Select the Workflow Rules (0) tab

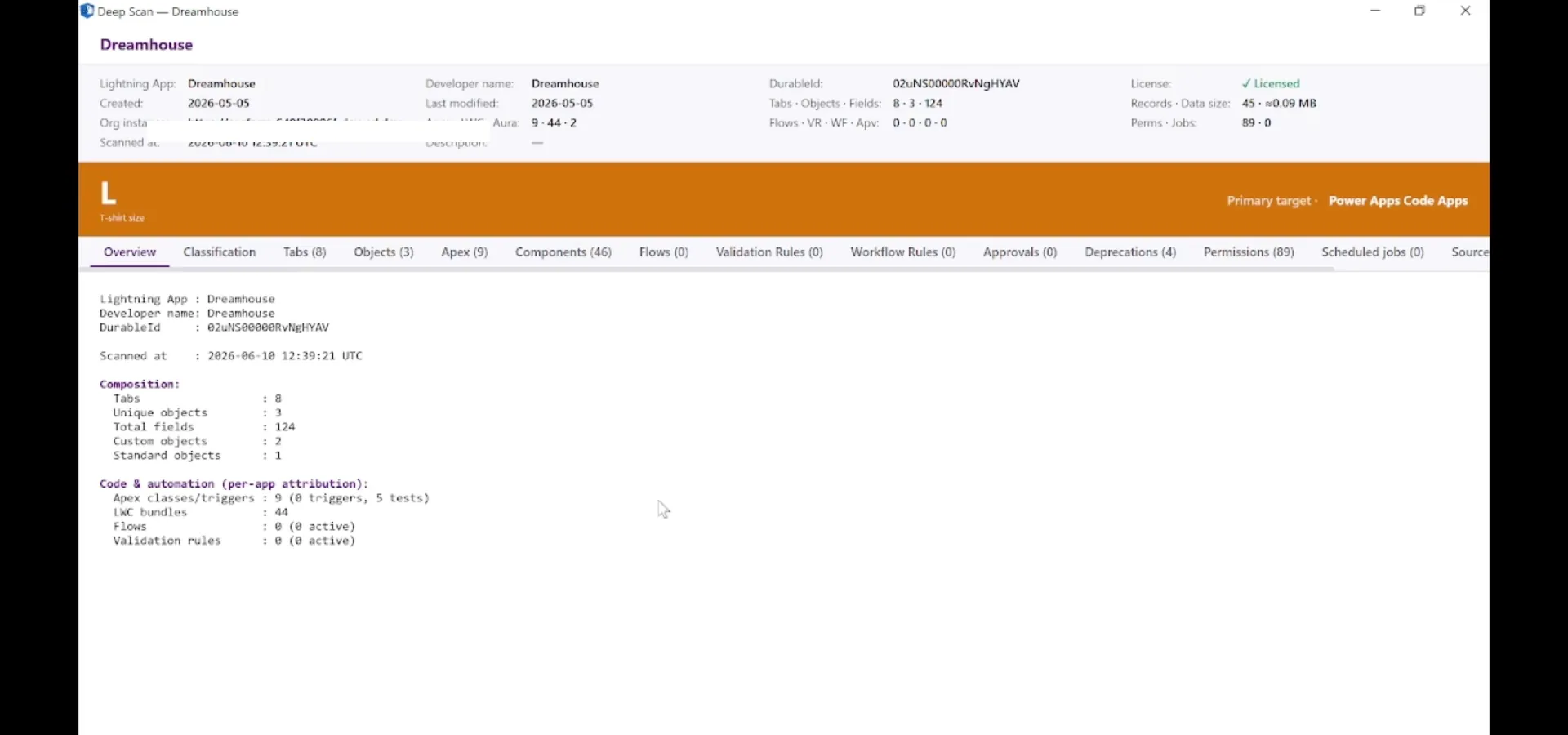coord(903,252)
